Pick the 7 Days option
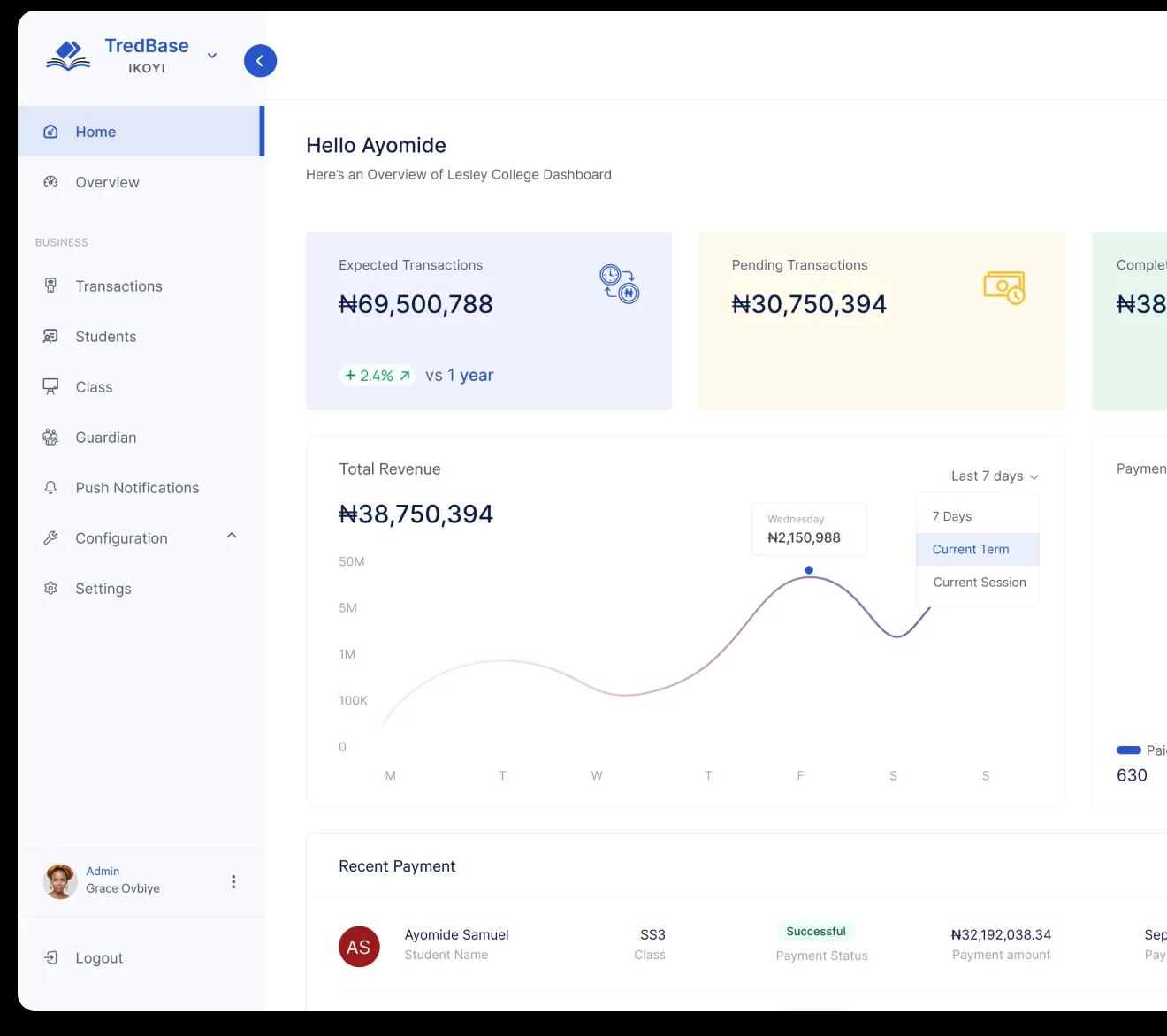This screenshot has height=1036, width=1167. click(x=952, y=516)
